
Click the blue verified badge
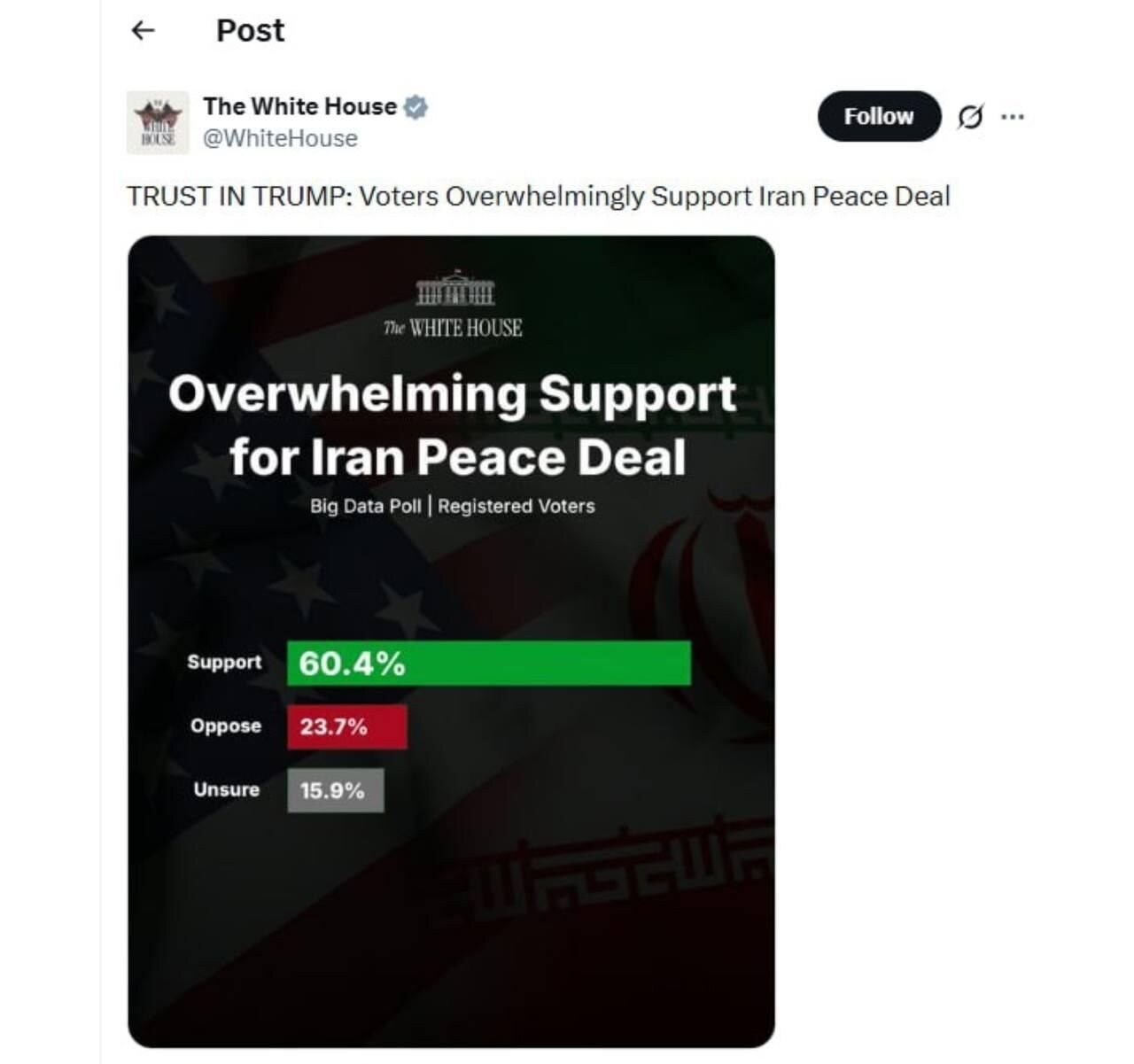[x=416, y=107]
